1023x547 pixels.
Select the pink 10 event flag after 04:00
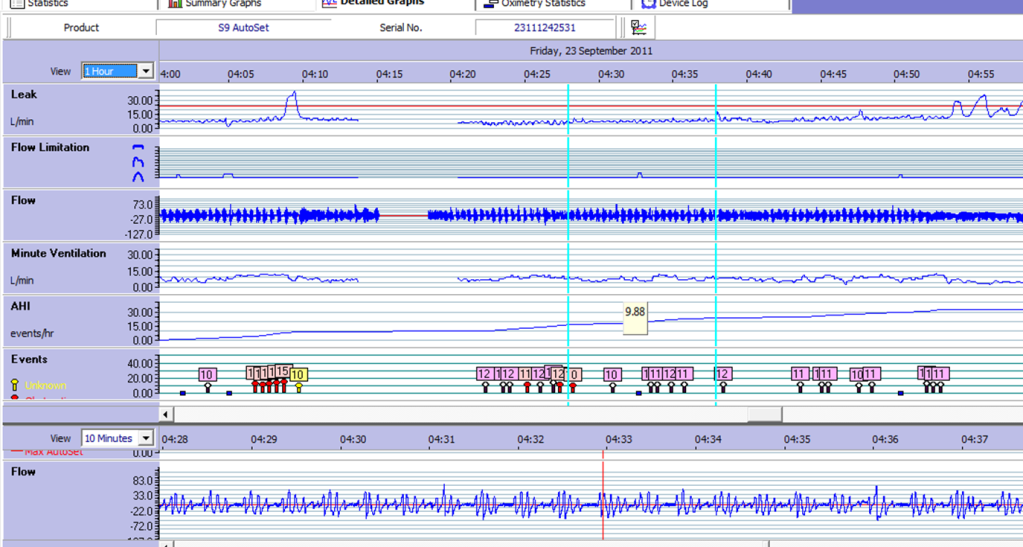tap(207, 375)
